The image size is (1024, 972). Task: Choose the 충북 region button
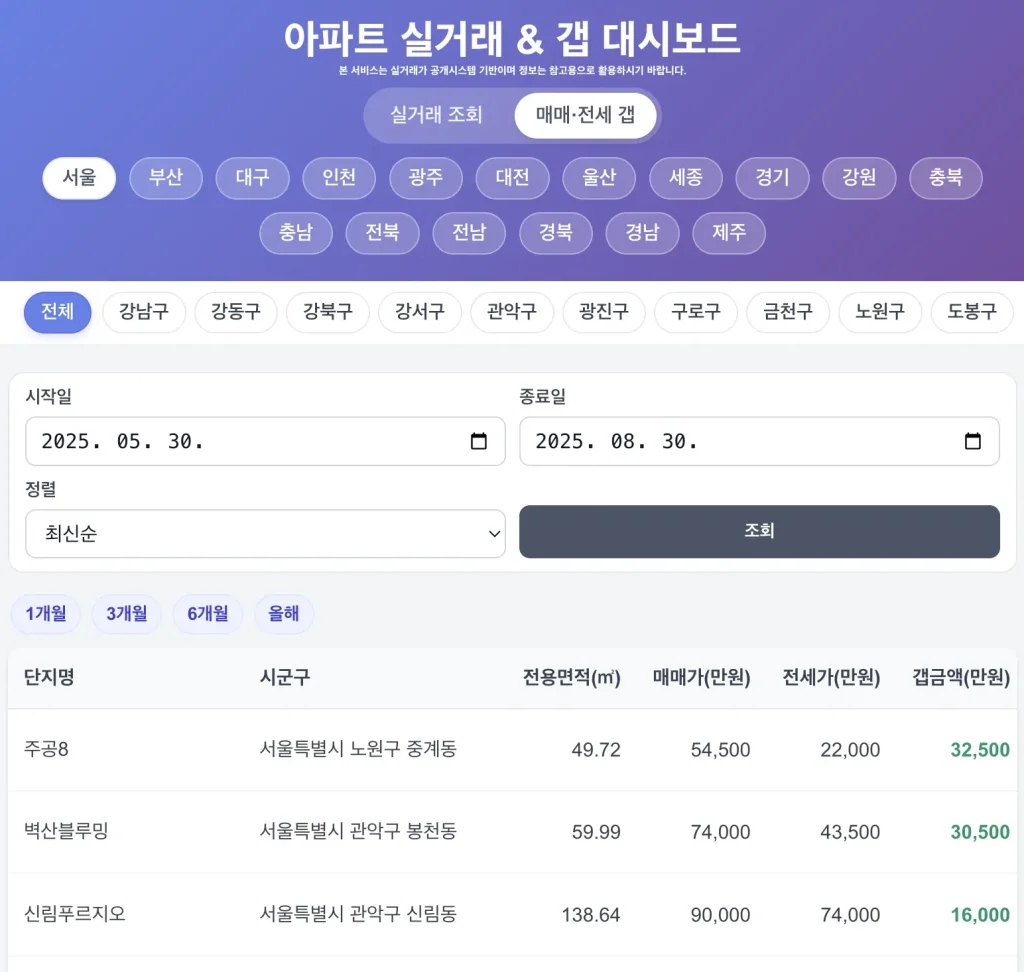coord(946,178)
